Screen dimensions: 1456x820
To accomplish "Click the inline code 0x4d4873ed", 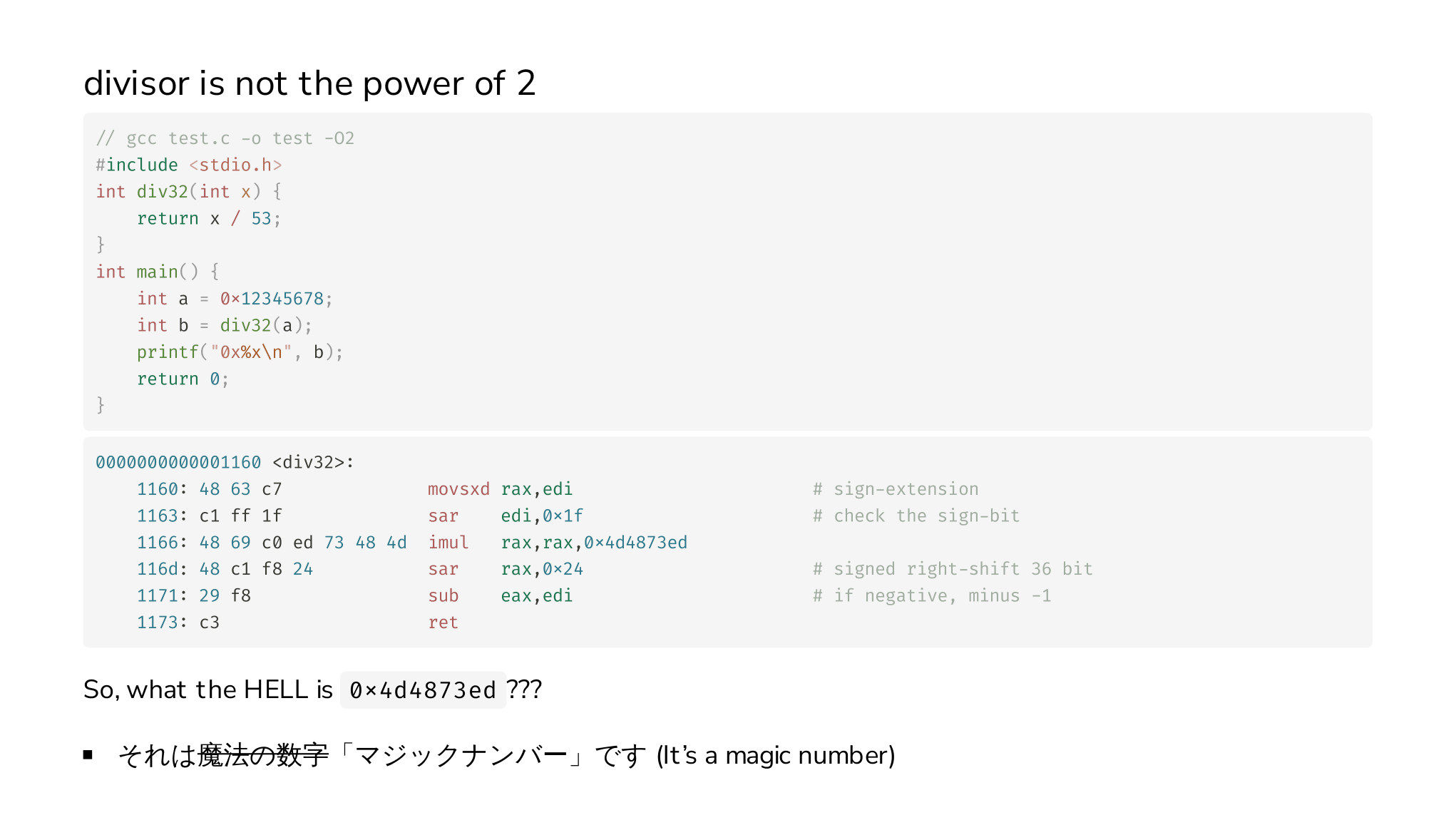I will pyautogui.click(x=423, y=690).
